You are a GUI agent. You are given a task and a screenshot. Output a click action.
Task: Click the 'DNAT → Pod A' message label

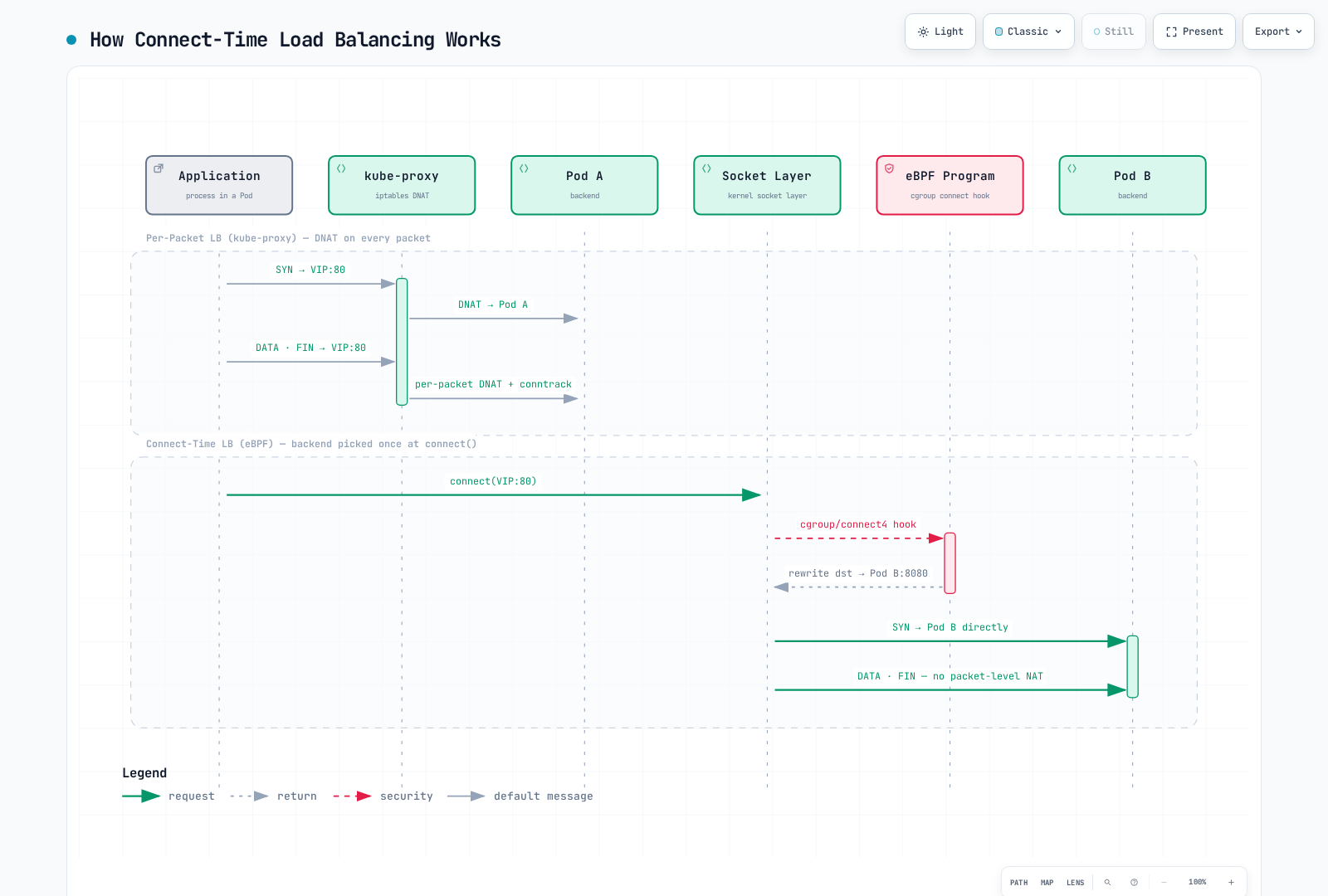tap(493, 304)
